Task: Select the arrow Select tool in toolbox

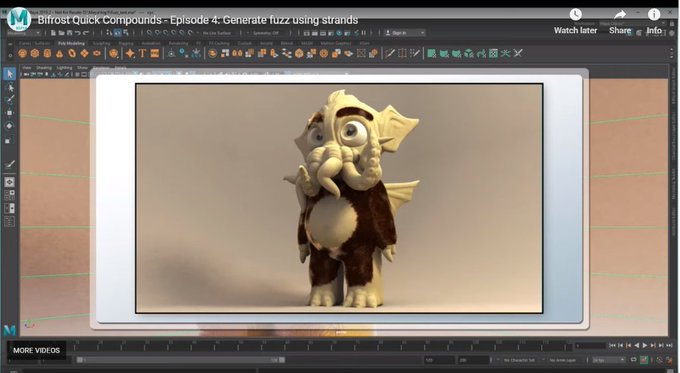Action: [10, 74]
